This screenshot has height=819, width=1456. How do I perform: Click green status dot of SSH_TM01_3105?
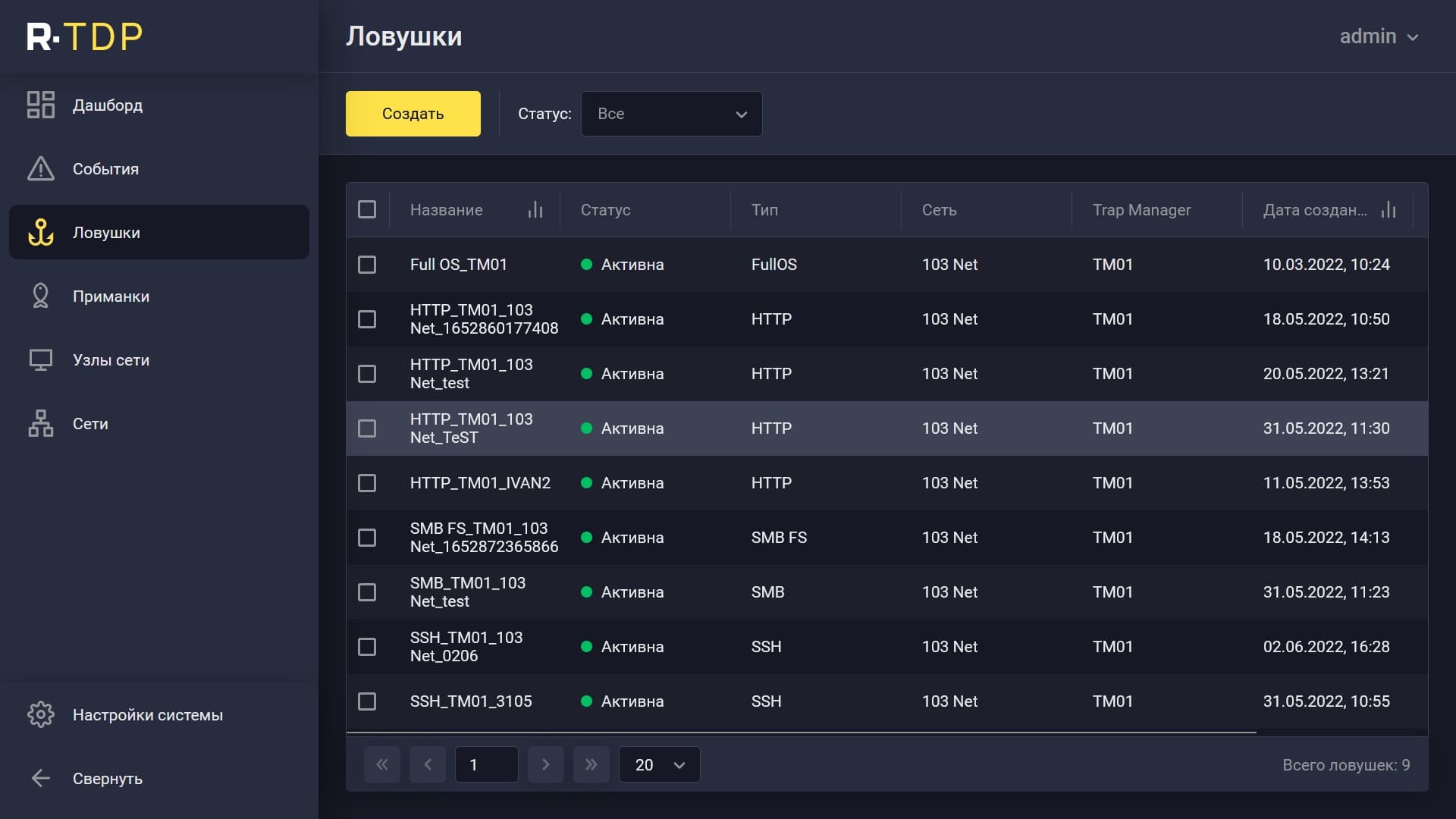pyautogui.click(x=586, y=701)
